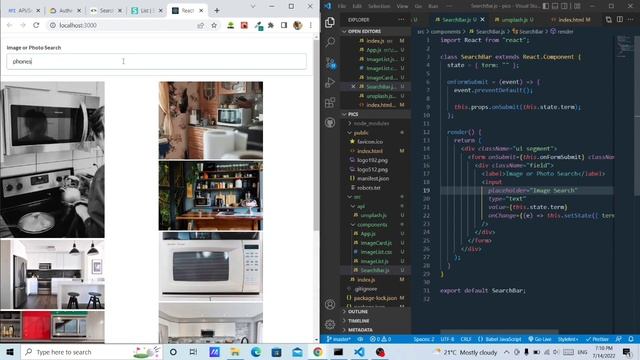Screen dimensions: 640x360
Task: Open the Manage gear in VS Code
Action: tap(330, 324)
